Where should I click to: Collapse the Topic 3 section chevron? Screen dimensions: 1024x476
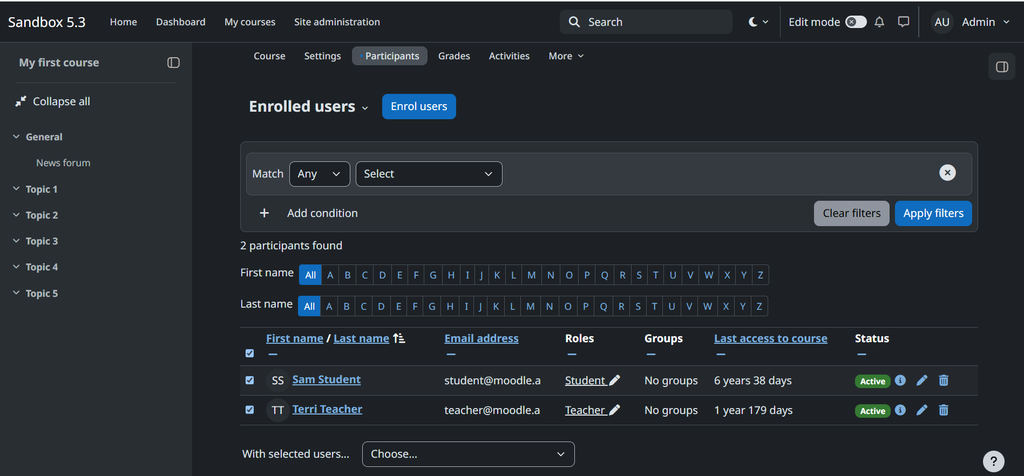(16, 241)
